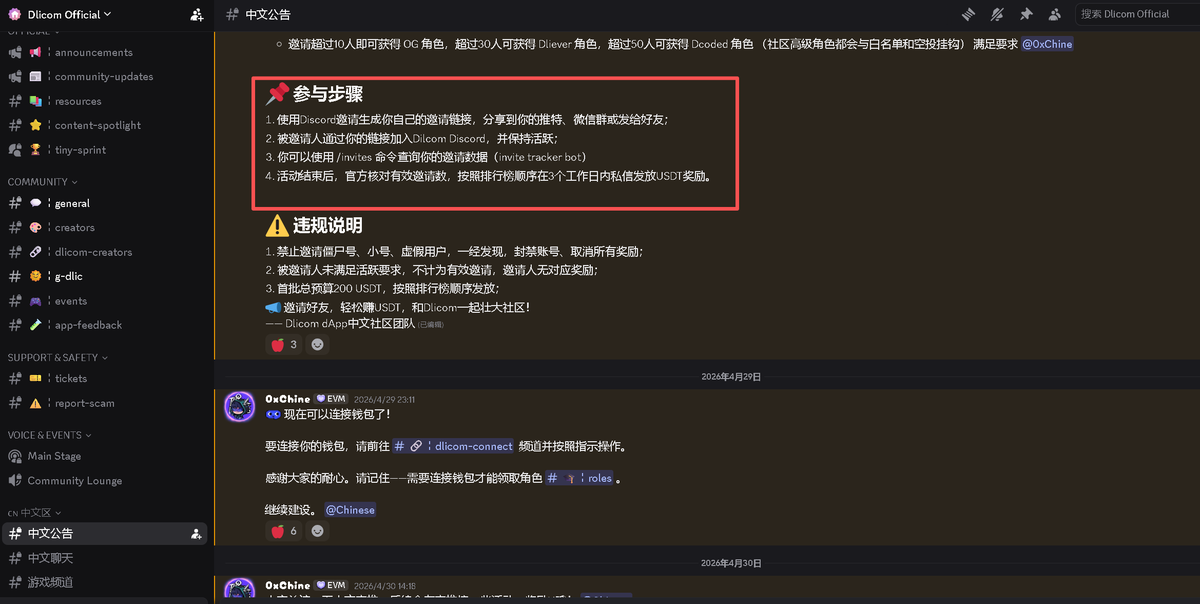Image resolution: width=1200 pixels, height=604 pixels.
Task: Click the Dlicom Official server home icon
Action: [x=15, y=14]
